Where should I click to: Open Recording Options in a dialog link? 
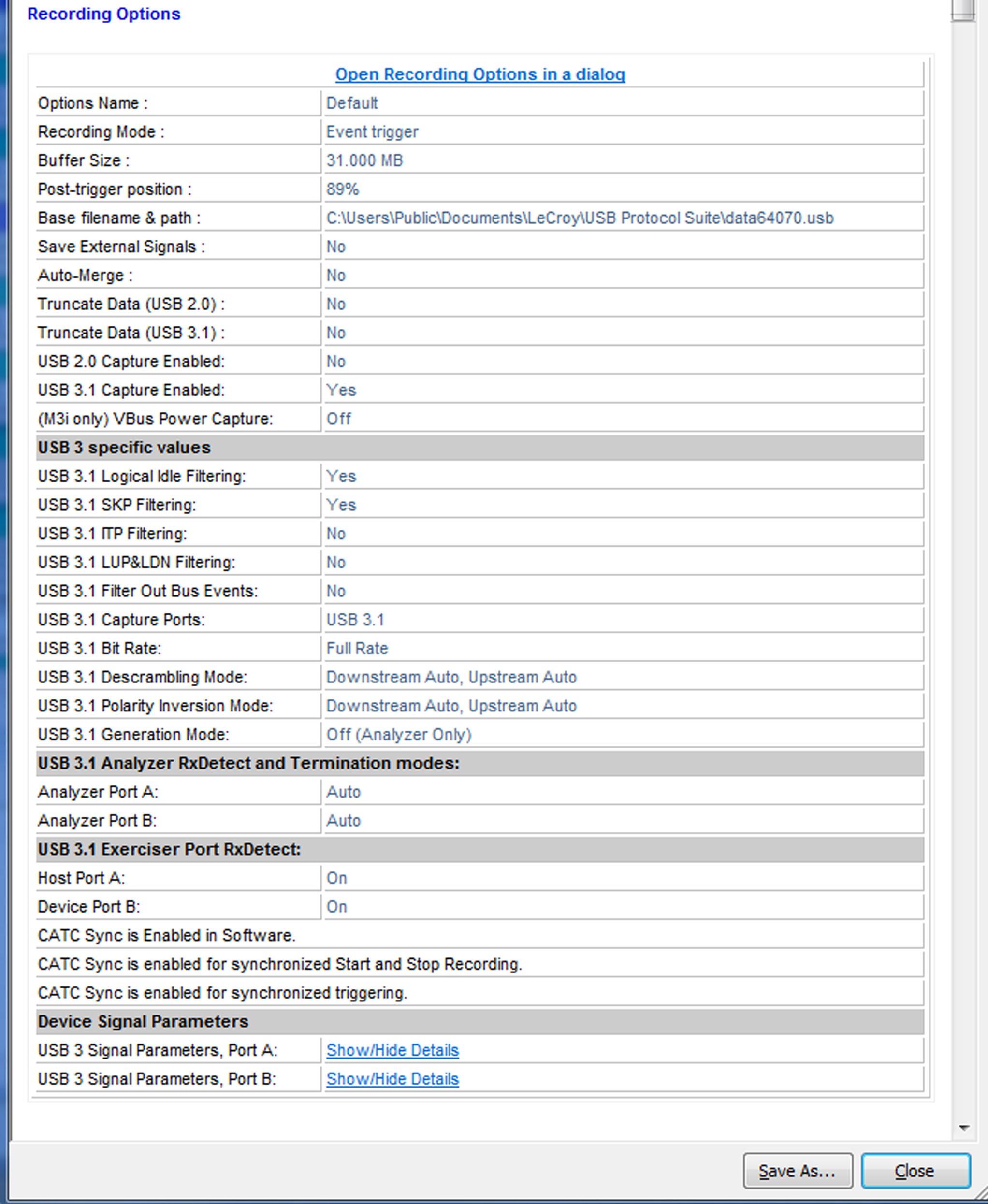coord(480,74)
